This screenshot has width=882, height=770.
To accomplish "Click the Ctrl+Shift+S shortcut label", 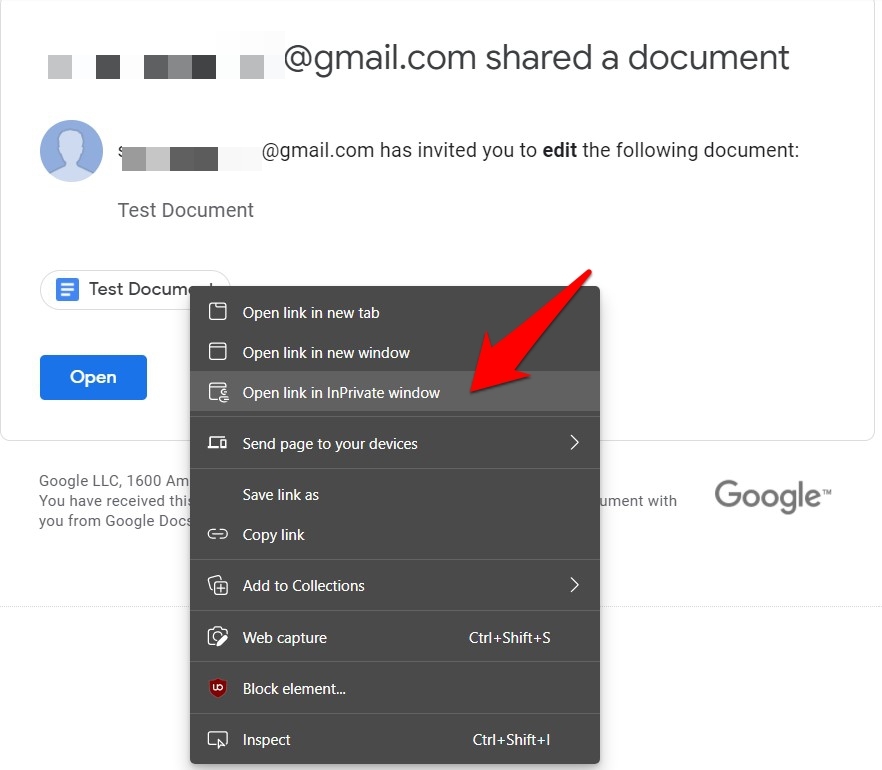I will point(510,637).
